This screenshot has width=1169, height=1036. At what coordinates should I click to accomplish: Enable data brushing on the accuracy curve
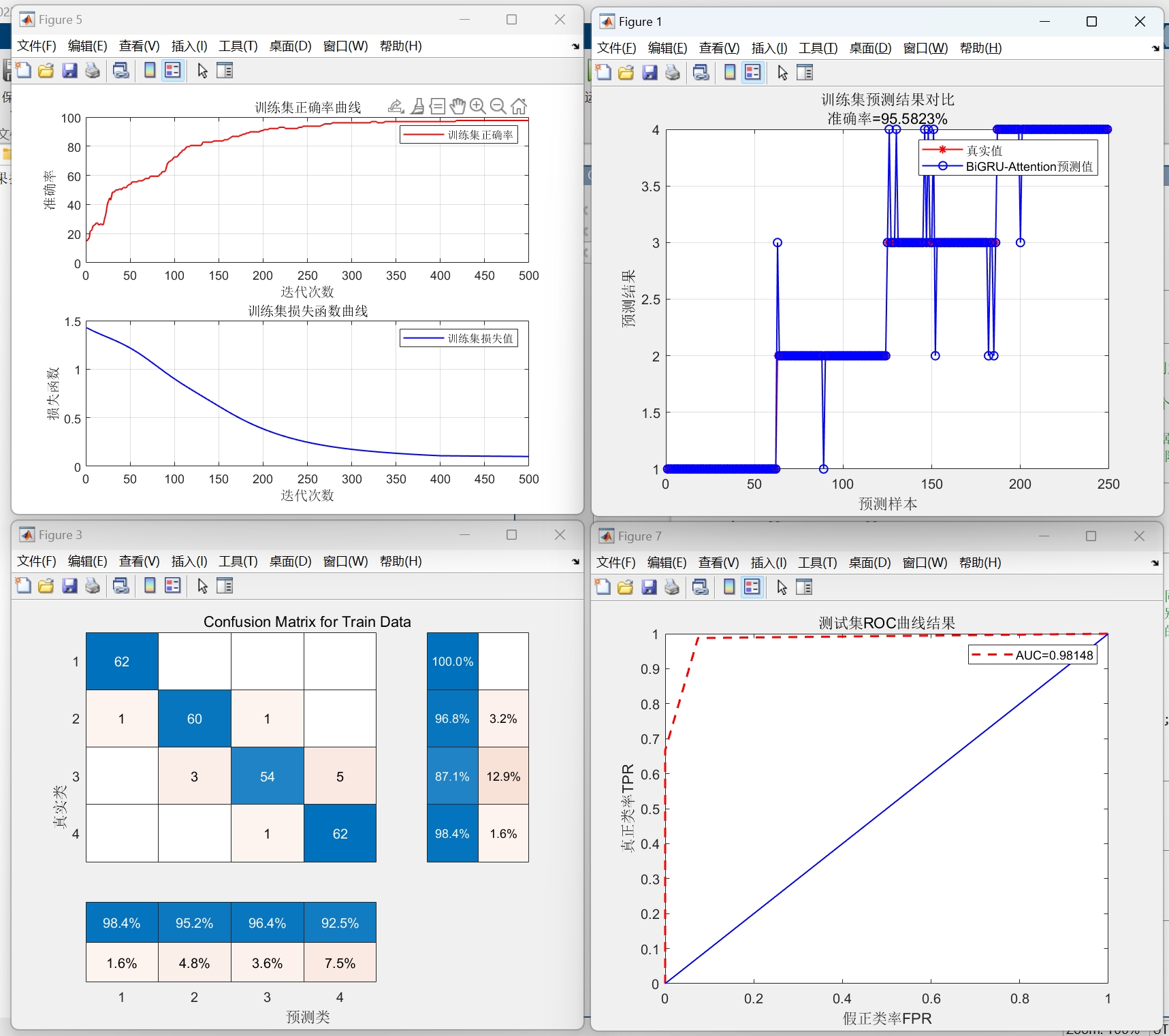click(417, 106)
